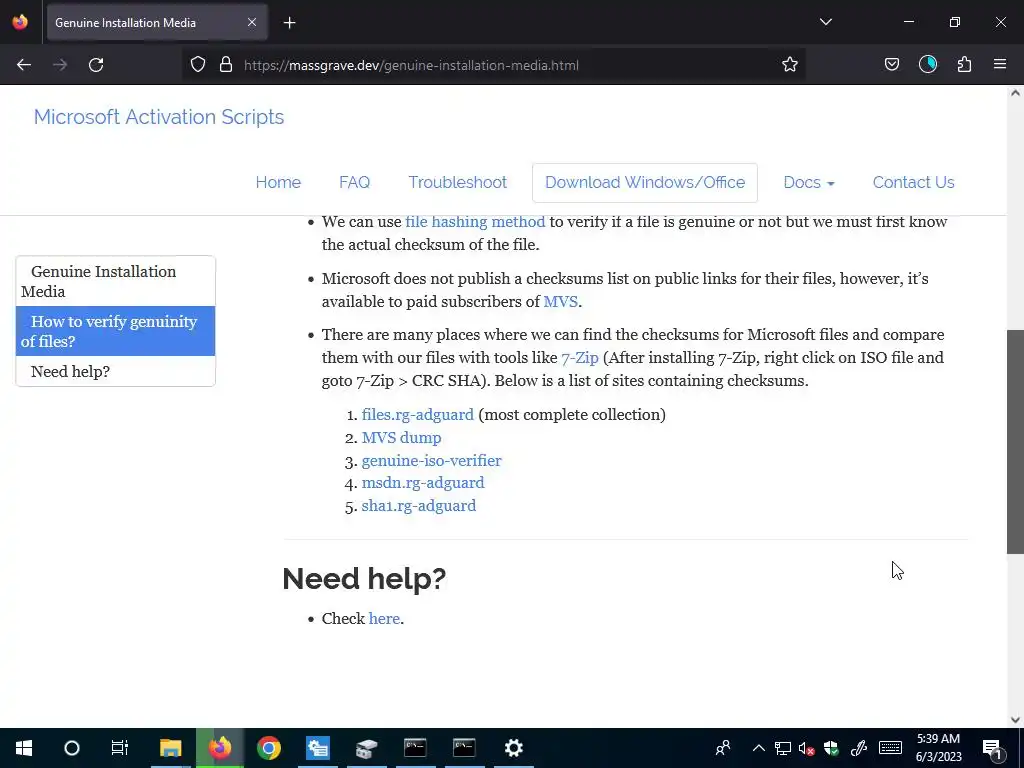This screenshot has height=768, width=1024.
Task: Open the Home navigation item
Action: 278,182
